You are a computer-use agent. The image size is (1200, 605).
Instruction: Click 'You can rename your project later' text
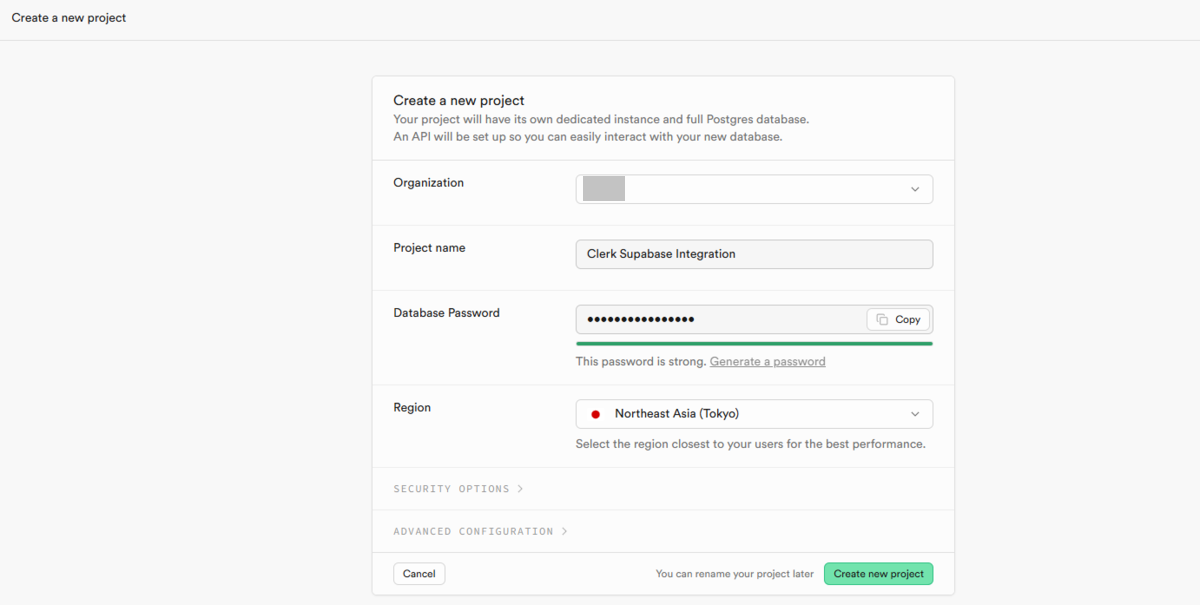click(735, 574)
